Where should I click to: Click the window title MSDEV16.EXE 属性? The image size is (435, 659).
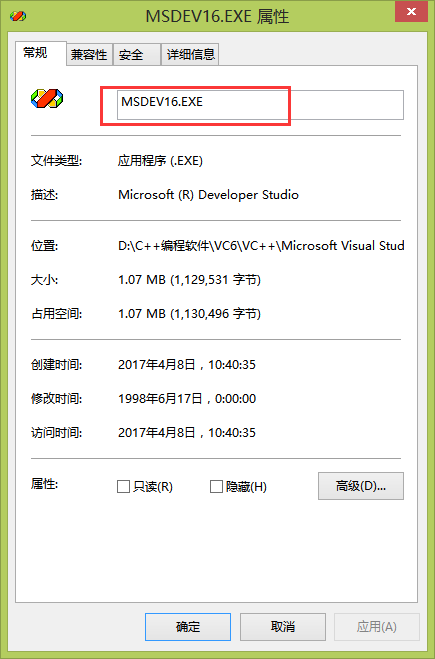click(217, 16)
